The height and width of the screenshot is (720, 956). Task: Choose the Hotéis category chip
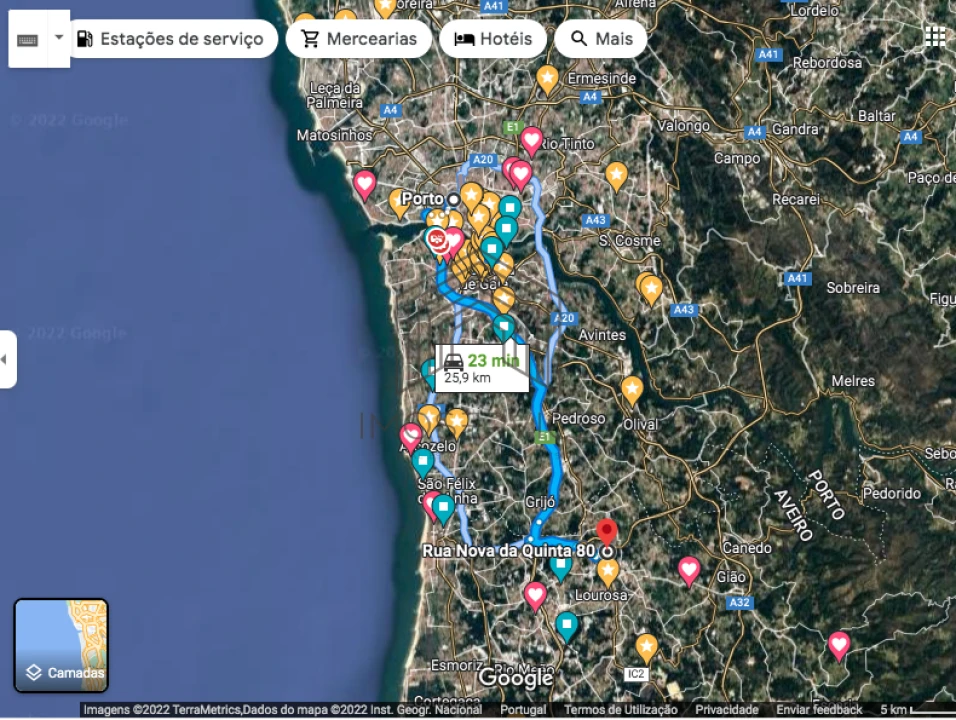tap(493, 39)
